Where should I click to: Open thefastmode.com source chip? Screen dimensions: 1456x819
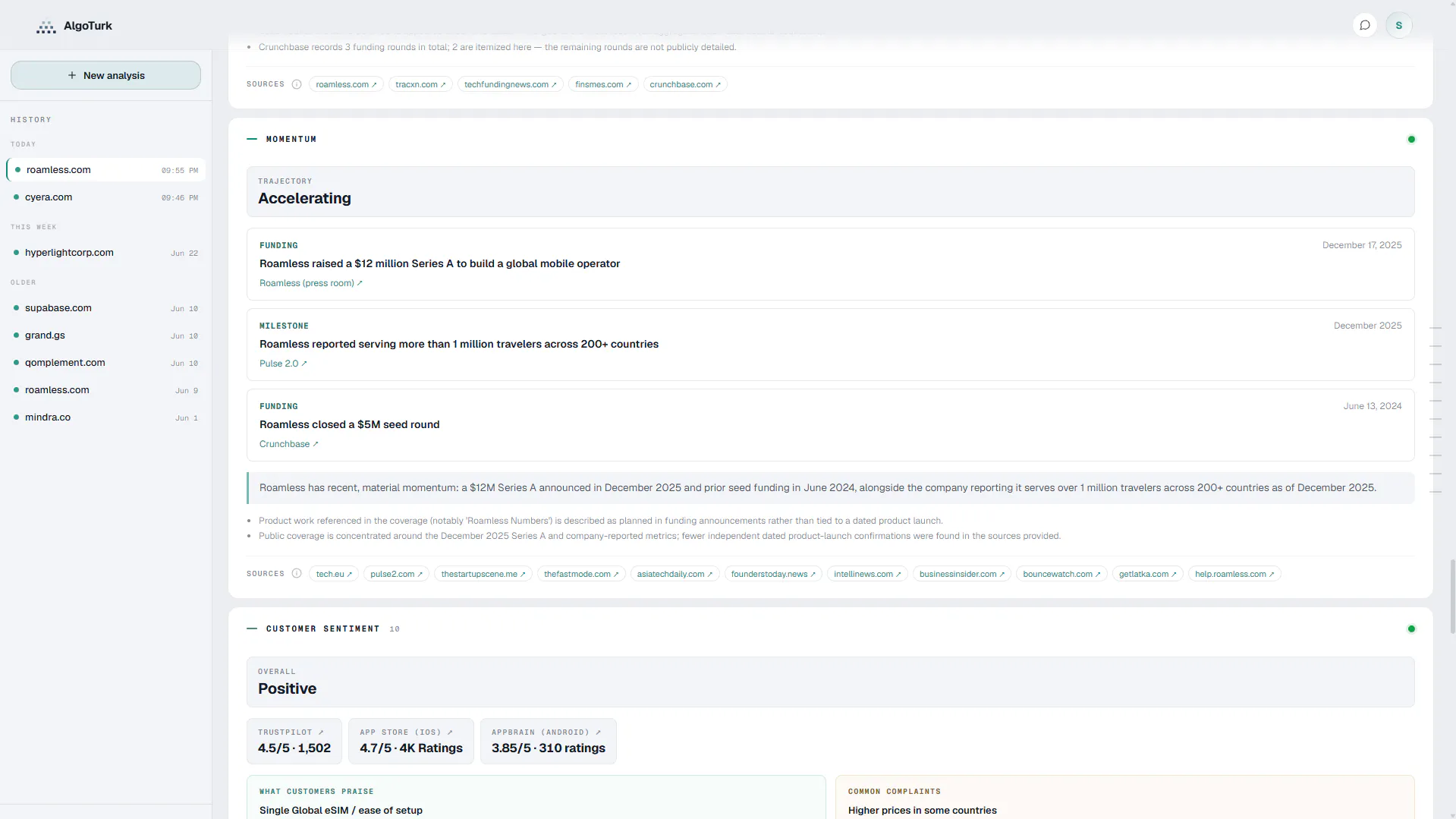(x=581, y=574)
